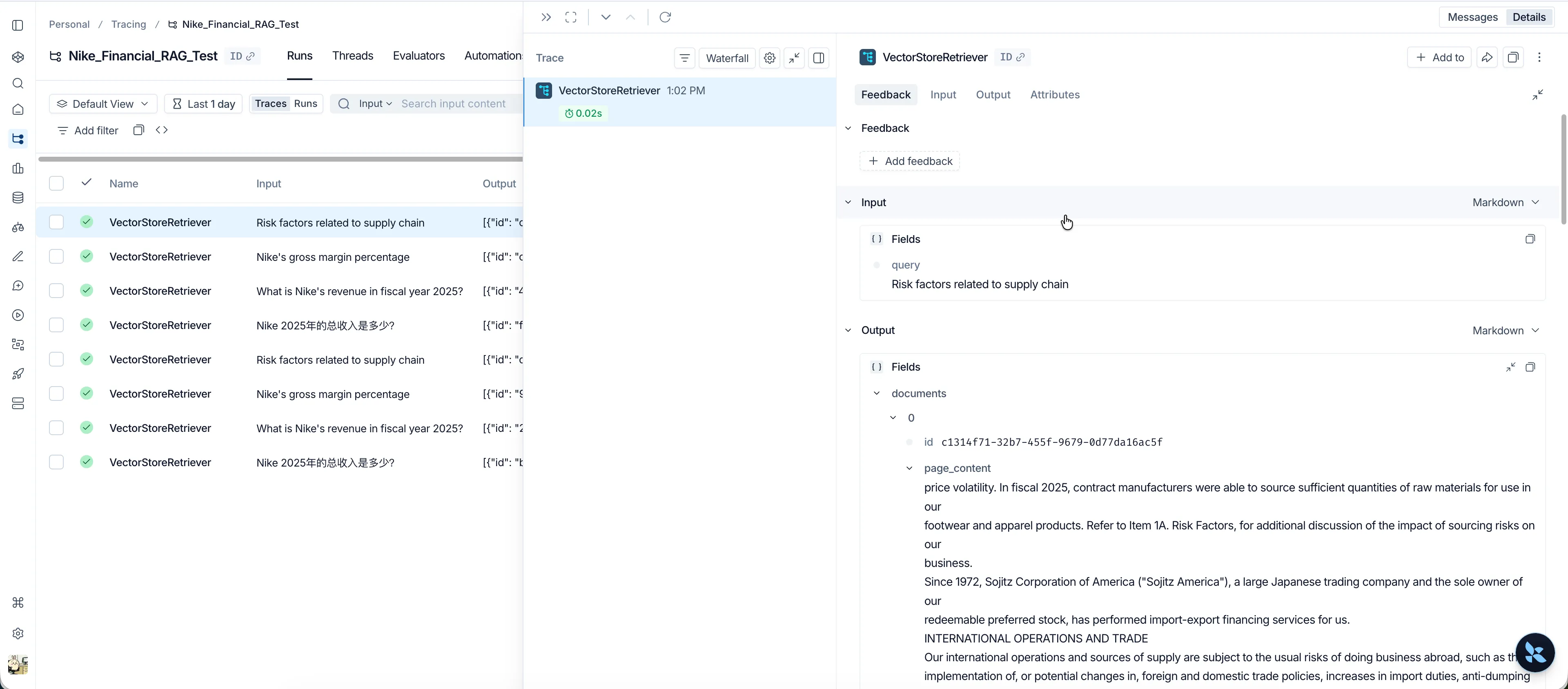Open the three-dot more options menu
The height and width of the screenshot is (689, 1568).
(x=1539, y=57)
